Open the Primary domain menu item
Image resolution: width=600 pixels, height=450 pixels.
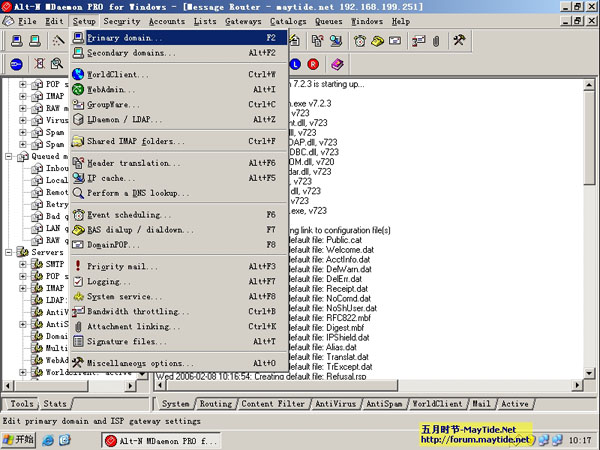tap(130, 38)
